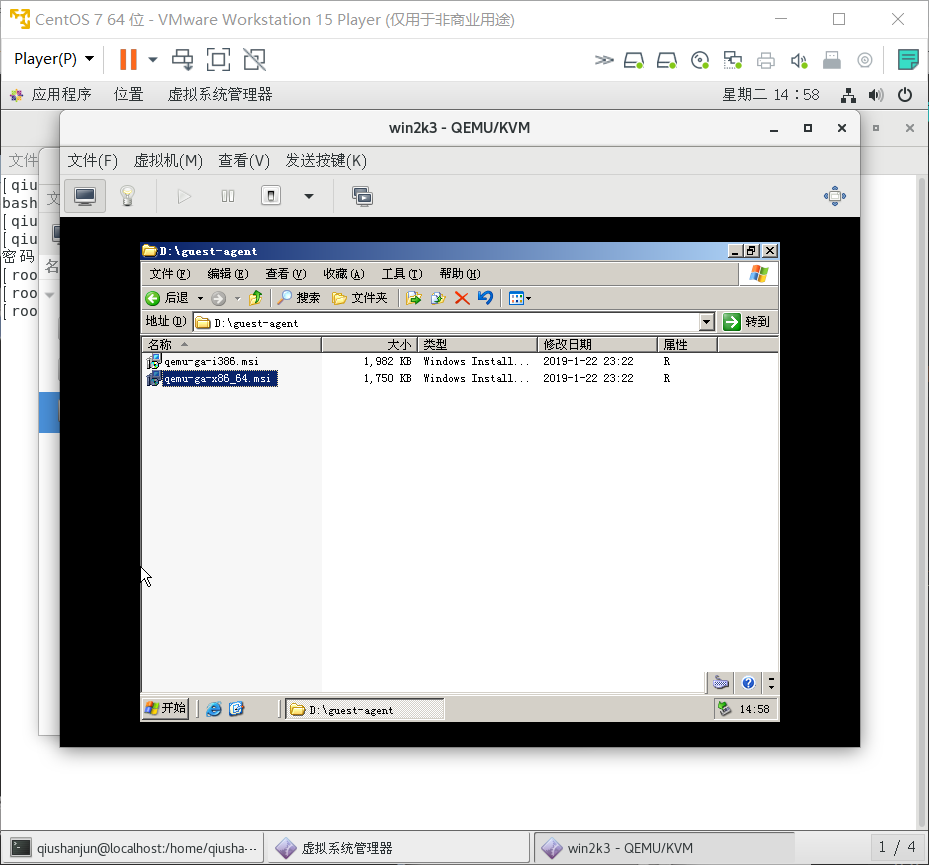Open the Explorer views dropdown arrow
Viewport: 929px width, 865px height.
point(528,298)
